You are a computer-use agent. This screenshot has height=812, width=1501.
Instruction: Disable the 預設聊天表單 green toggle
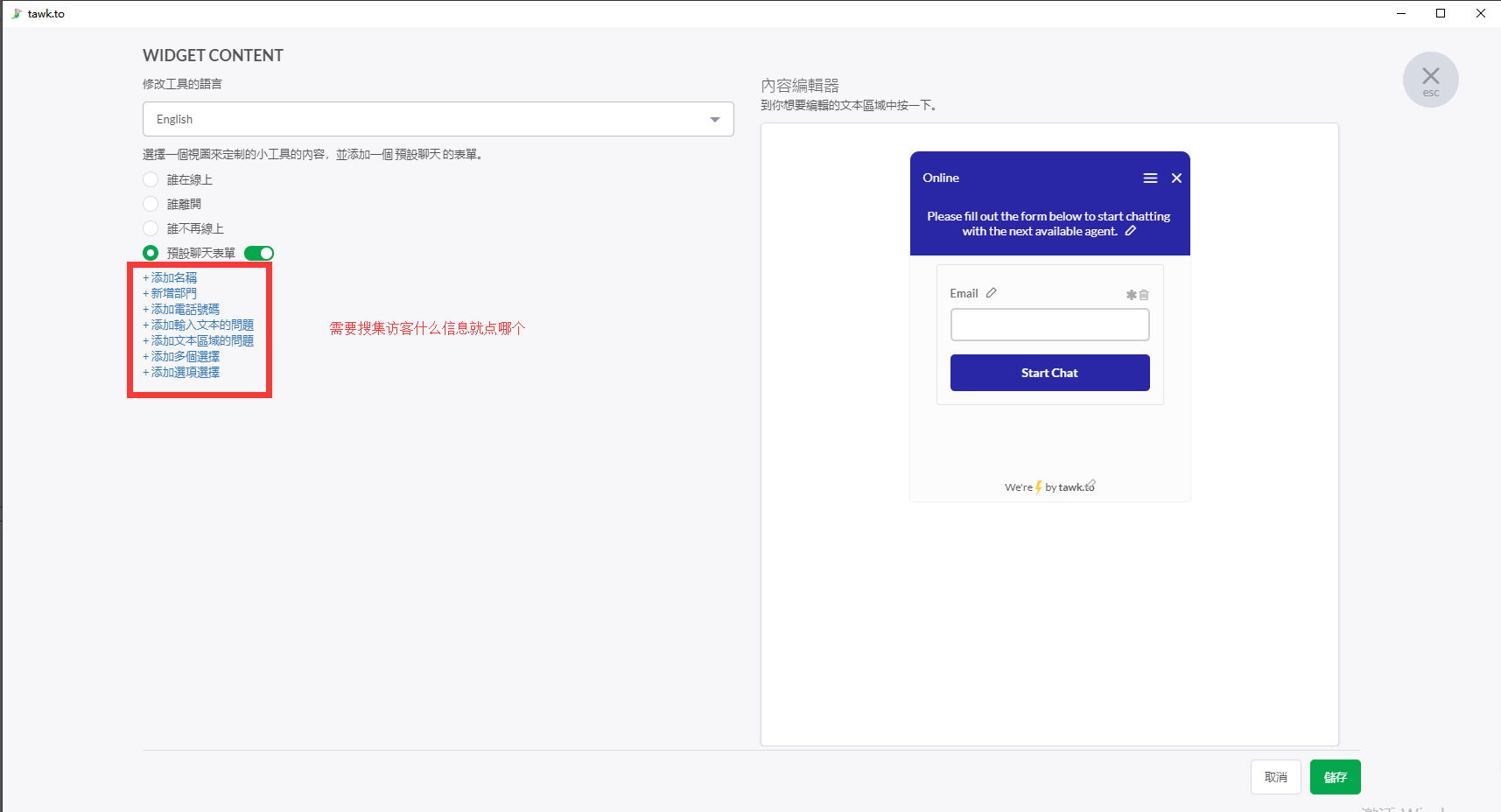pyautogui.click(x=259, y=253)
